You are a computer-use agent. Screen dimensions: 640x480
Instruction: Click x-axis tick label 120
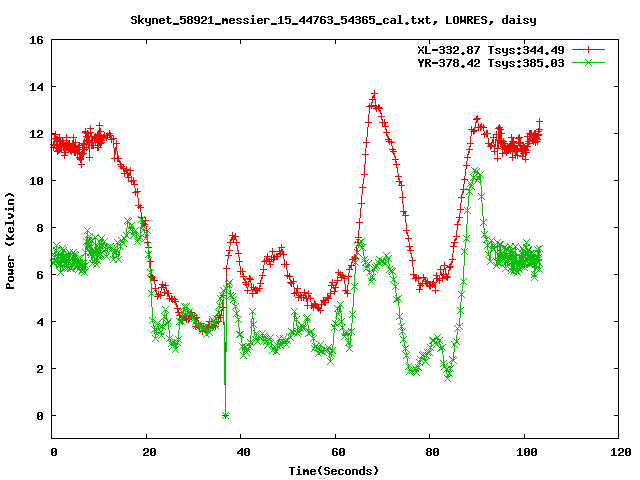(621, 452)
